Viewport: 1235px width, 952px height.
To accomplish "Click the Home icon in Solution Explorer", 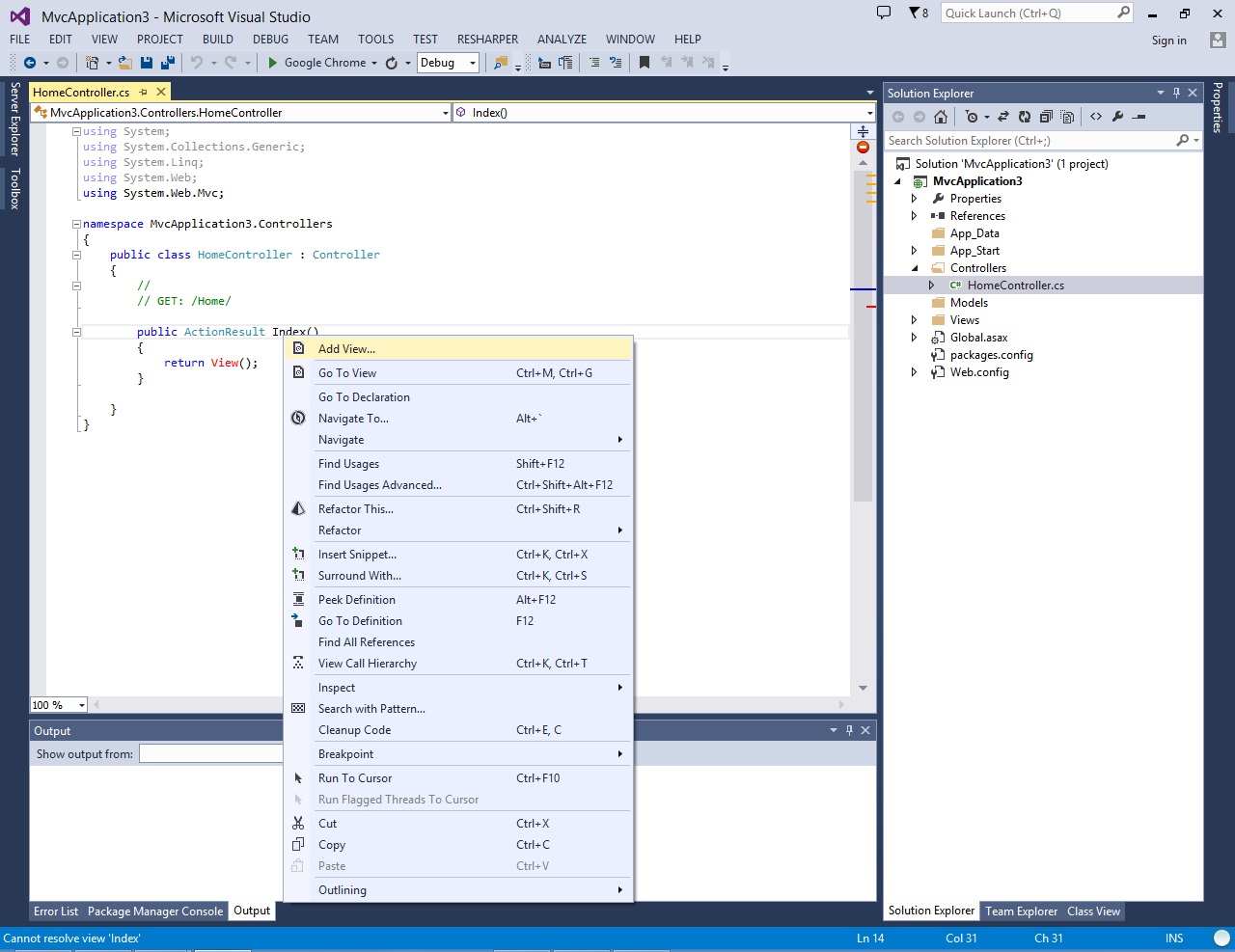I will click(x=941, y=116).
